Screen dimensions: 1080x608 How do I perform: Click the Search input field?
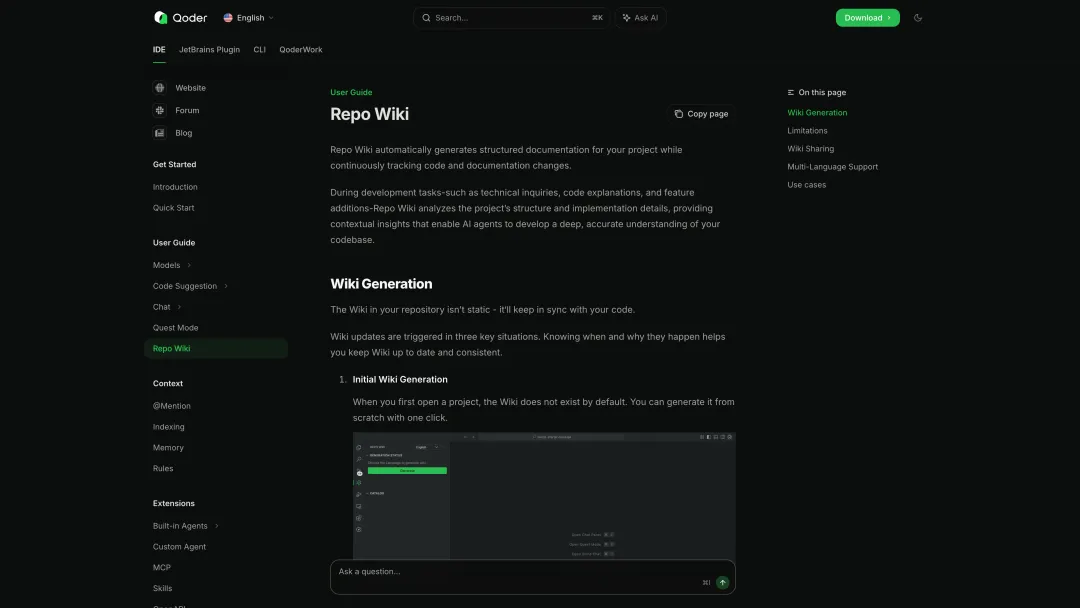pyautogui.click(x=512, y=18)
